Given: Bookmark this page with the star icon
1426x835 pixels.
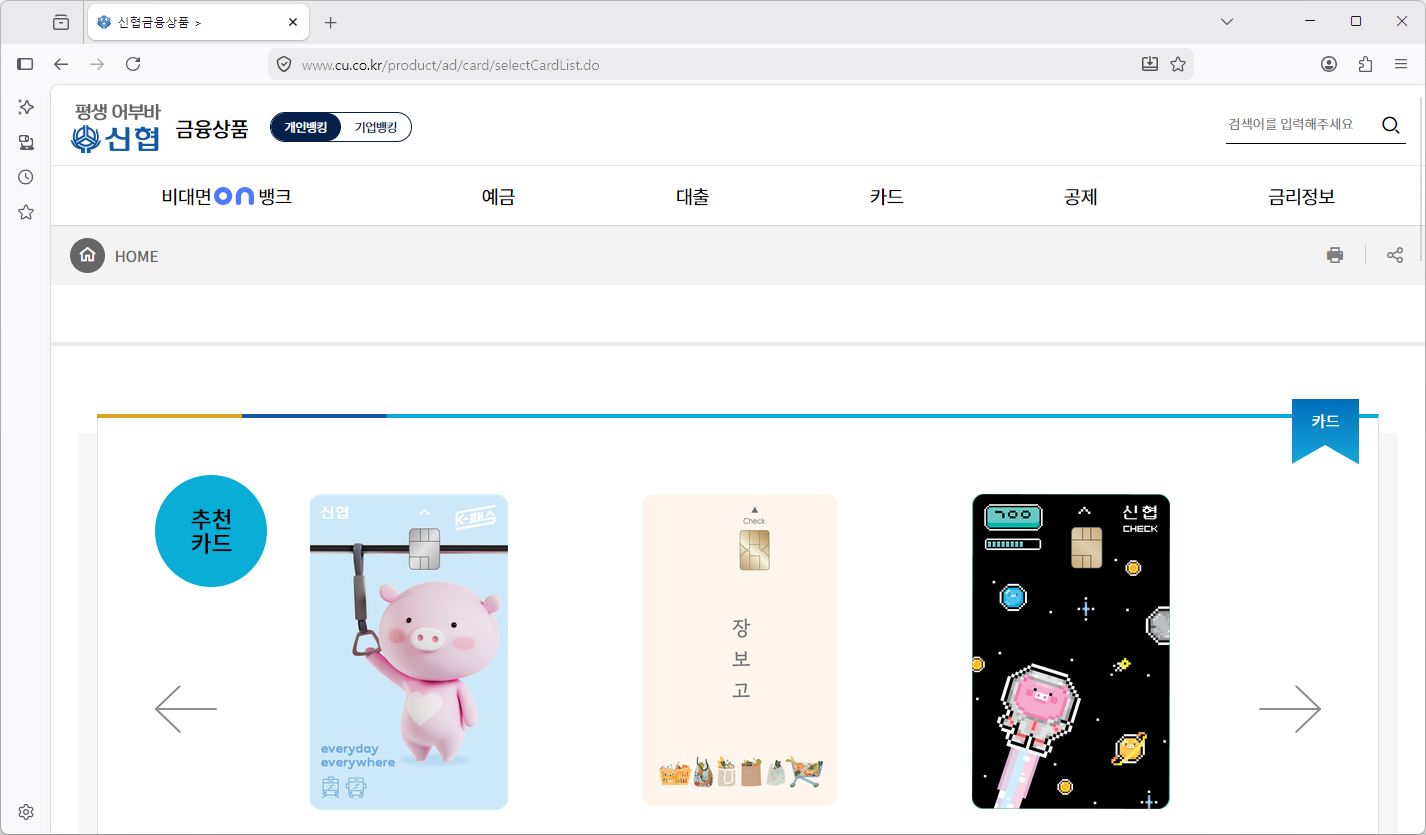Looking at the screenshot, I should tap(1178, 64).
